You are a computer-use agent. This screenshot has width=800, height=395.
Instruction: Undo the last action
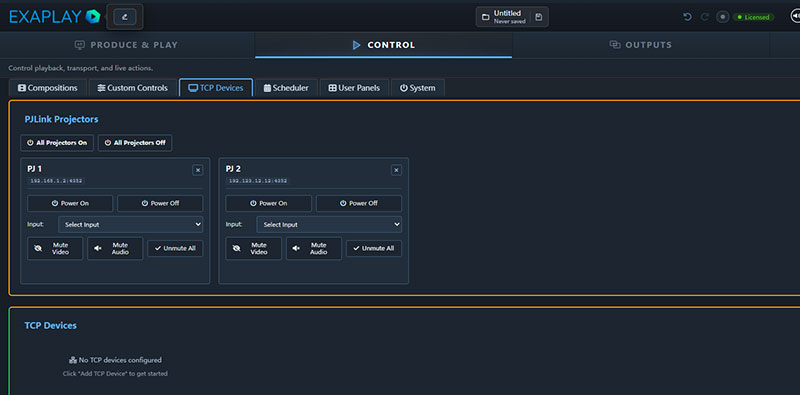pyautogui.click(x=687, y=17)
